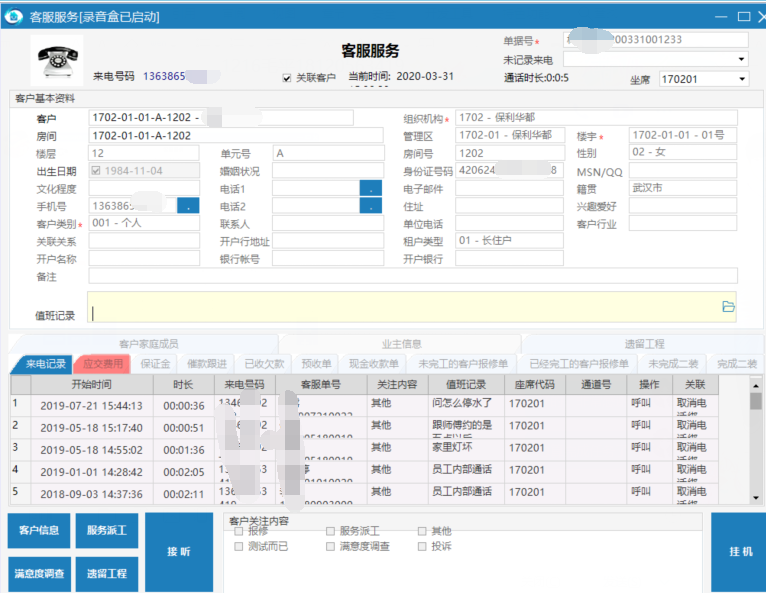Open the 未记录来电 dropdown

pyautogui.click(x=742, y=59)
